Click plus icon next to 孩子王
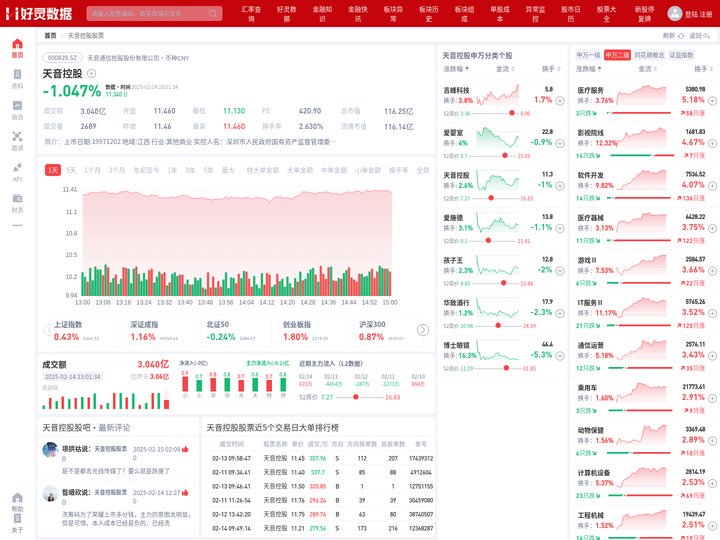Viewport: 720px width, 540px height. (x=560, y=271)
